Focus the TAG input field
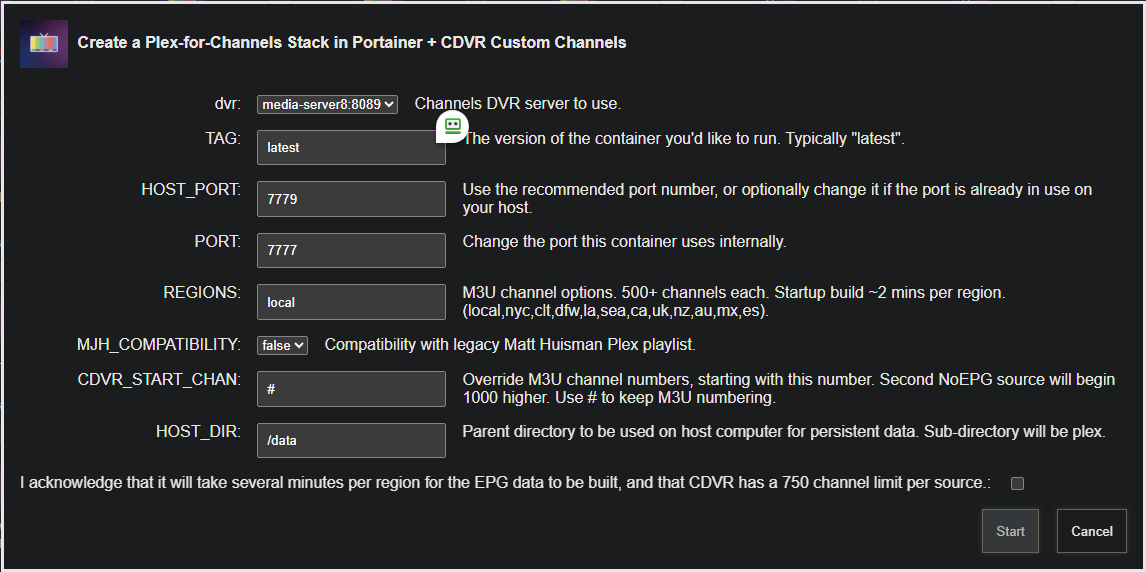Viewport: 1146px width, 572px height. tap(350, 147)
